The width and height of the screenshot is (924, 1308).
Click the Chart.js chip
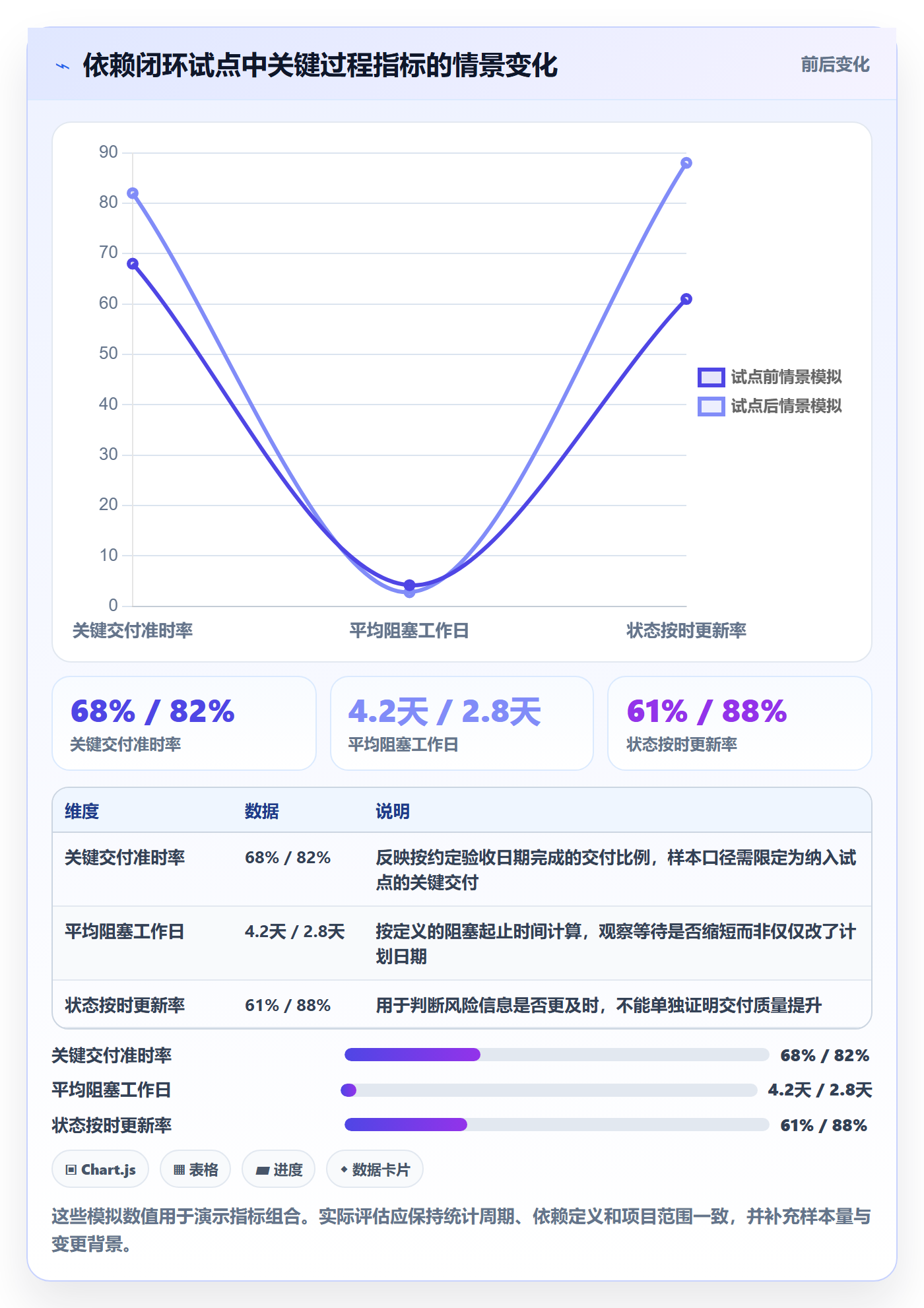100,1169
